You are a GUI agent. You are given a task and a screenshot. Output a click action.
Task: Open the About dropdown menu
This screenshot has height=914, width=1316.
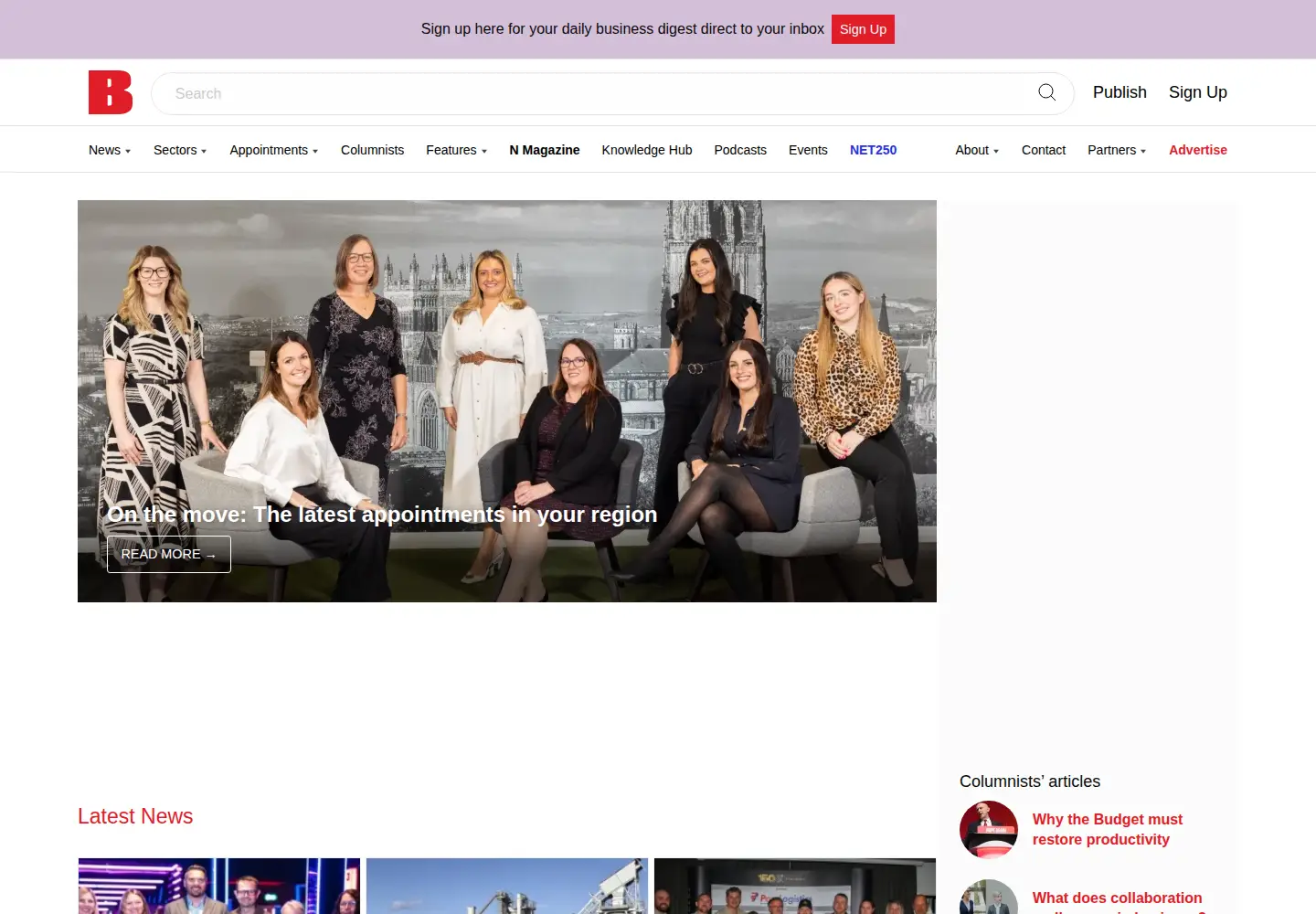click(977, 150)
